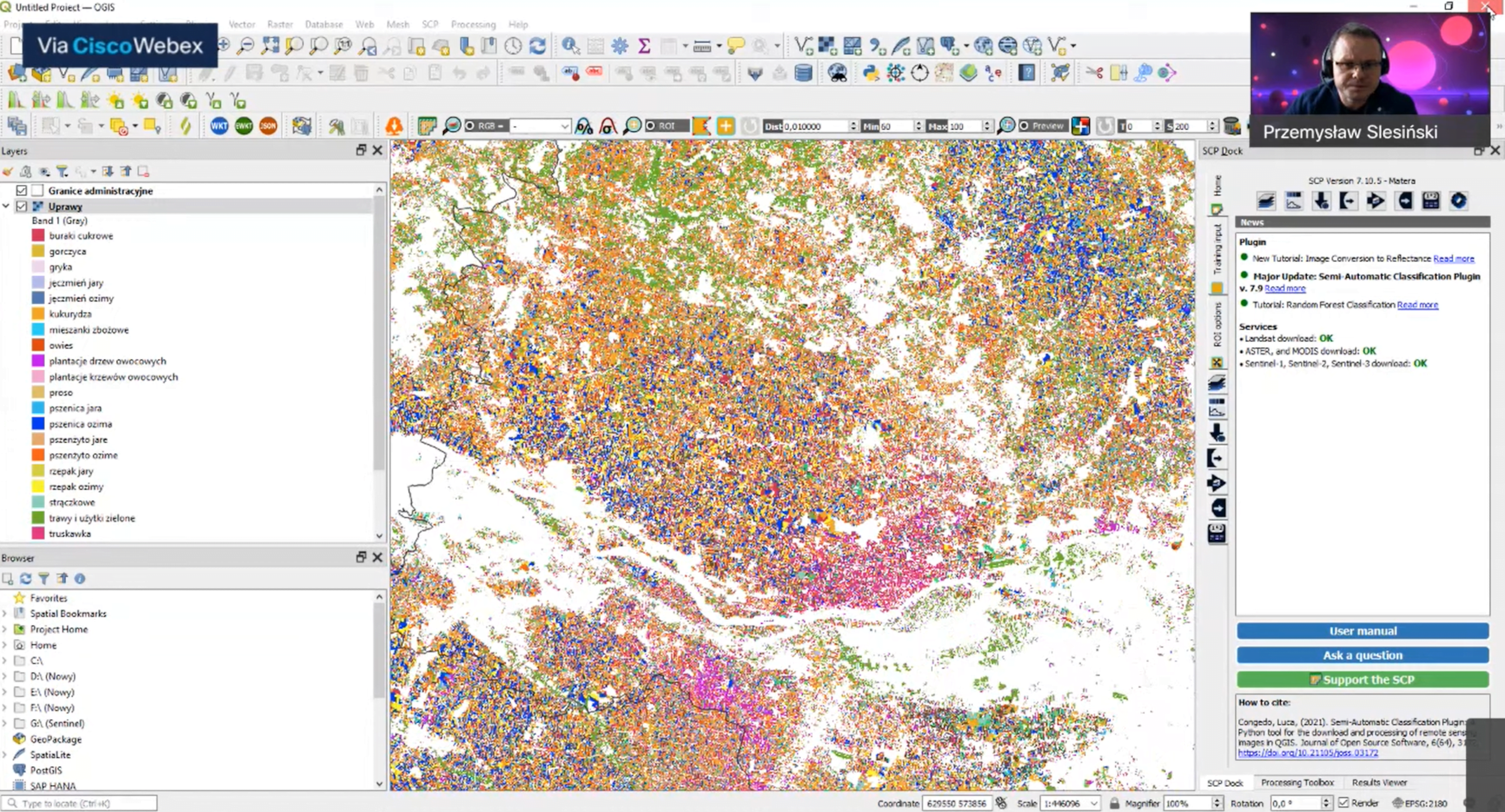
Task: Open the layer filter icon in Layers panel
Action: [62, 172]
